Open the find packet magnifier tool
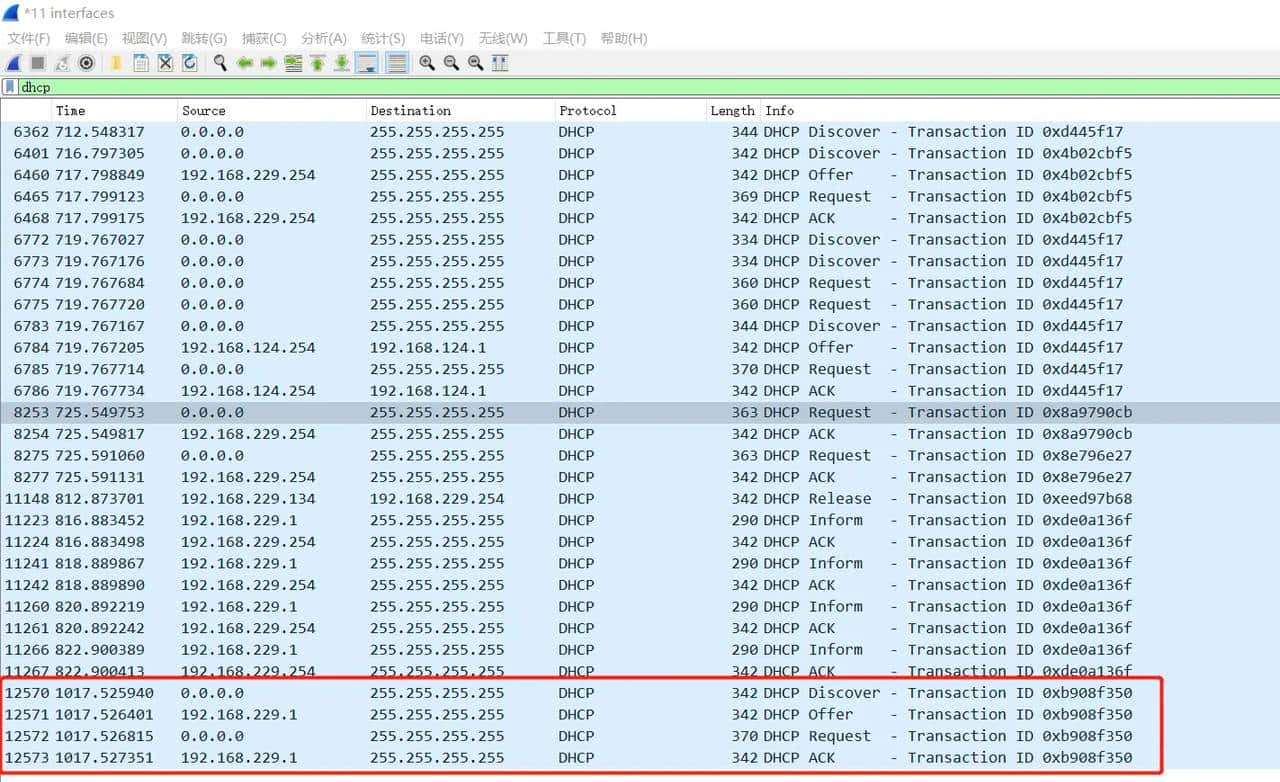Image resolution: width=1280 pixels, height=782 pixels. (x=218, y=63)
